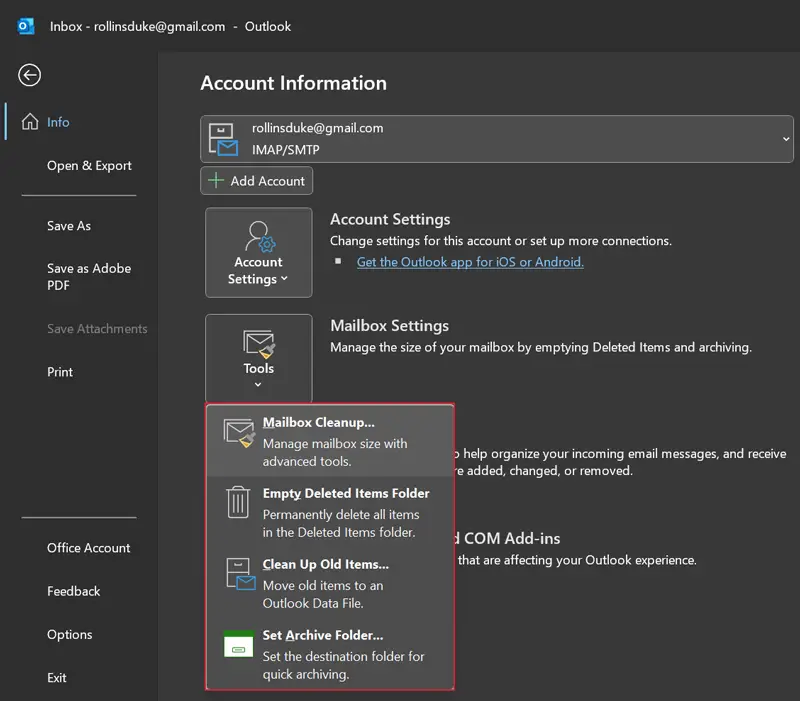The height and width of the screenshot is (701, 800).
Task: Exit Outlook from the sidebar
Action: pyautogui.click(x=57, y=678)
